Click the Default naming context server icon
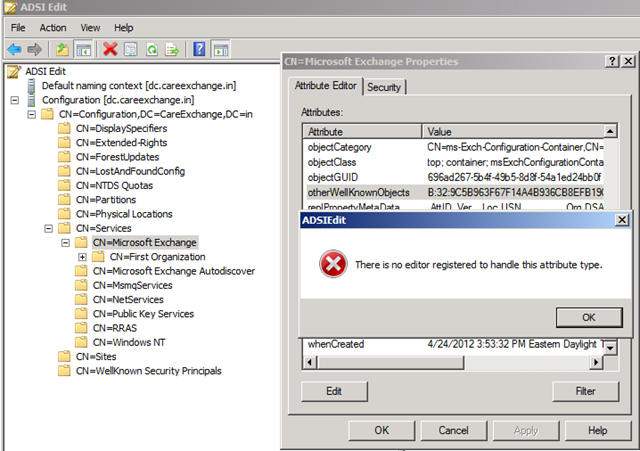The width and height of the screenshot is (640, 451). [31, 86]
